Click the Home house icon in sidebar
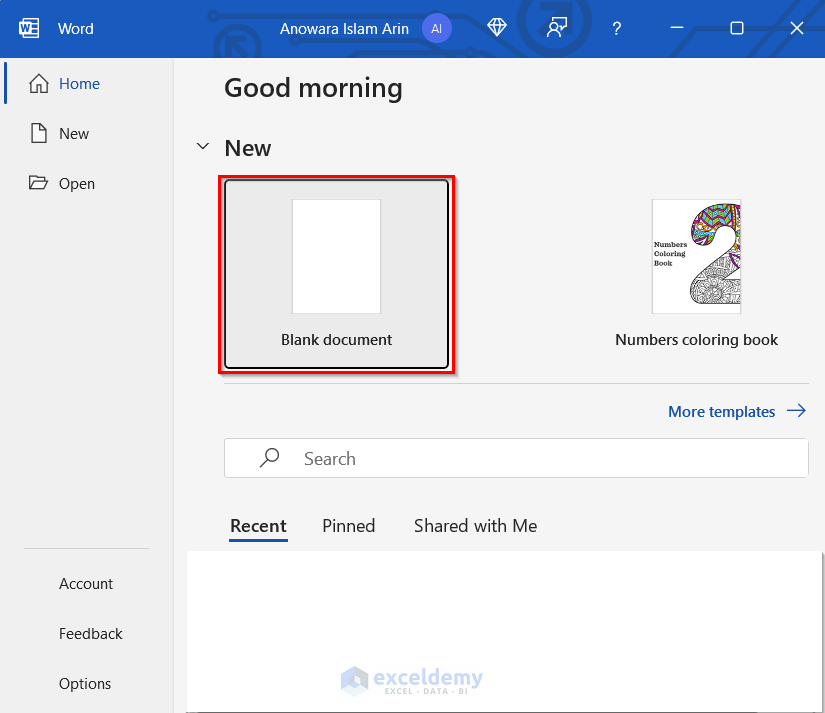This screenshot has height=713, width=825. pos(39,84)
